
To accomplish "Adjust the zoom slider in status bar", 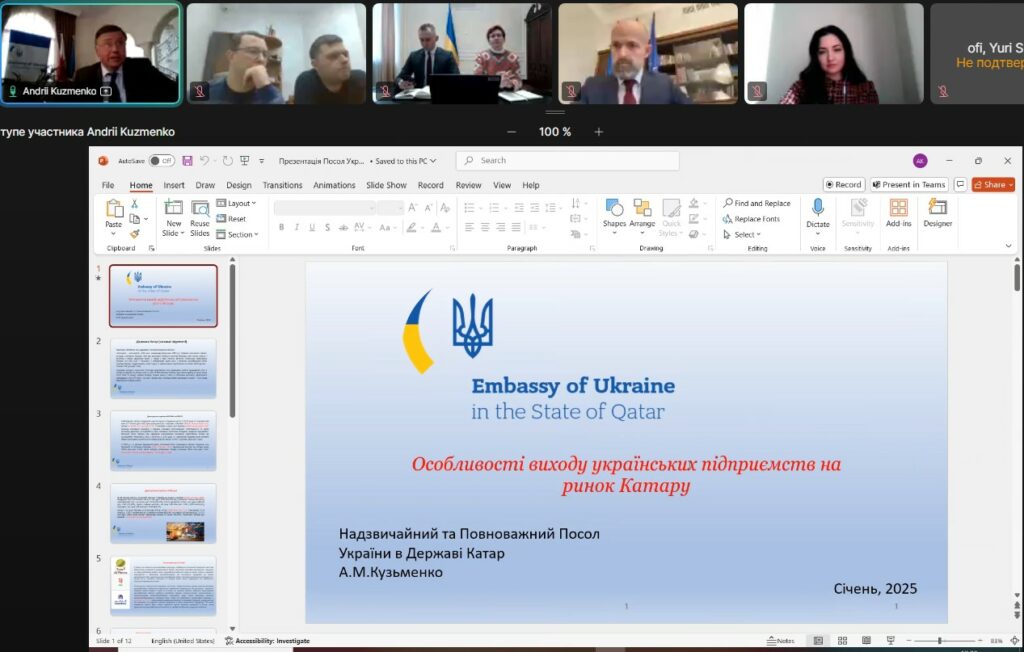I will (940, 640).
